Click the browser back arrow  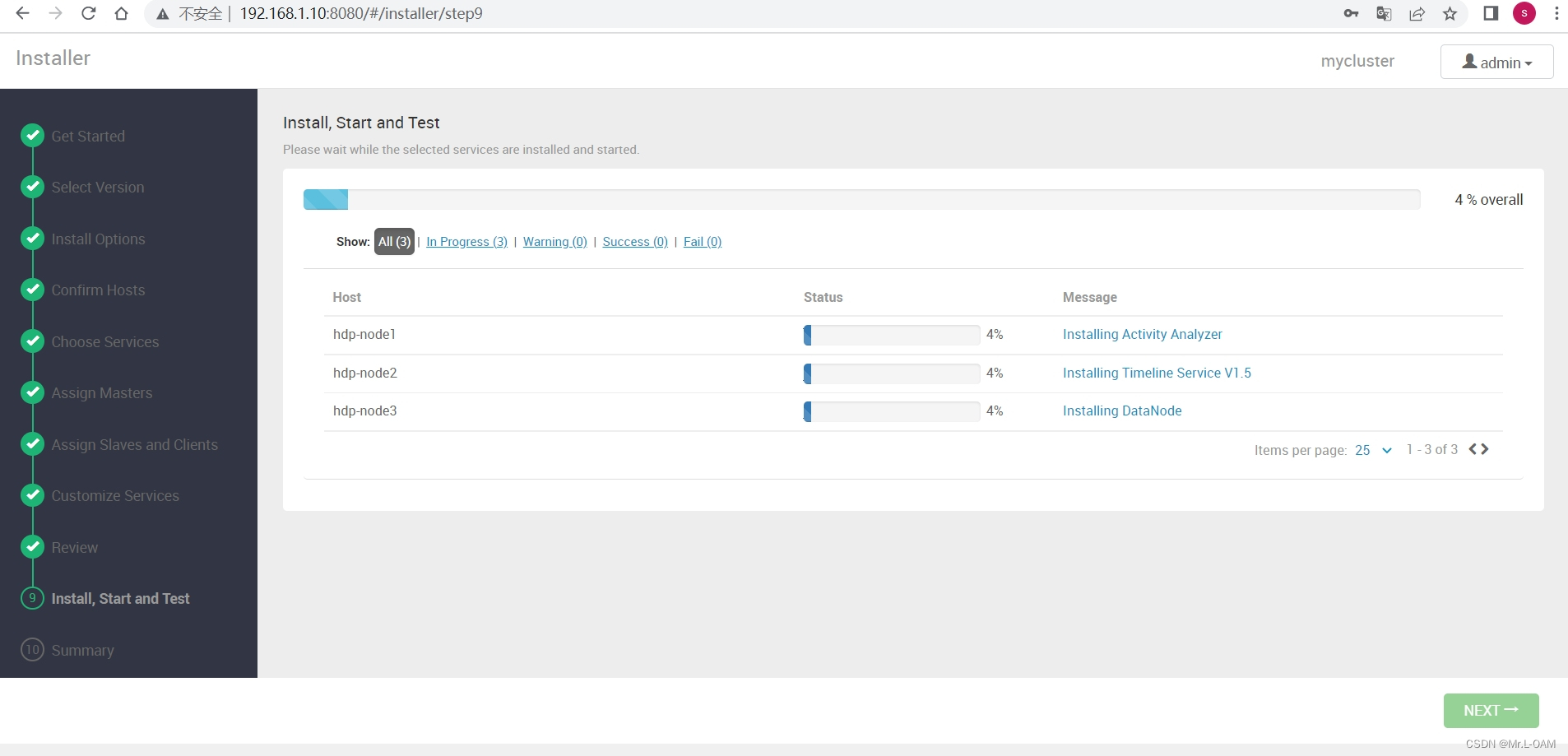point(22,13)
